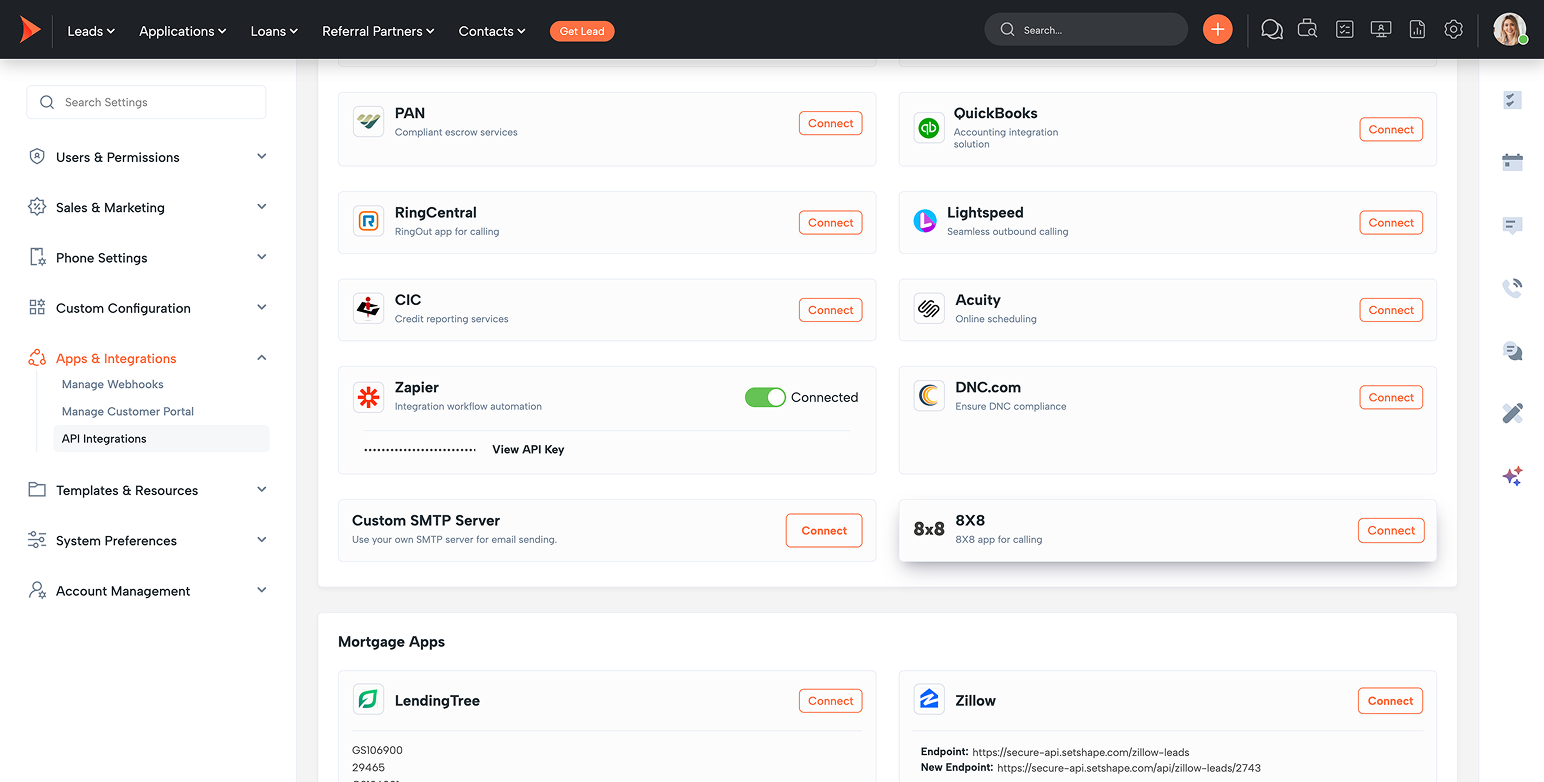Click the Zillow logo icon
This screenshot has height=782, width=1544.
(929, 699)
